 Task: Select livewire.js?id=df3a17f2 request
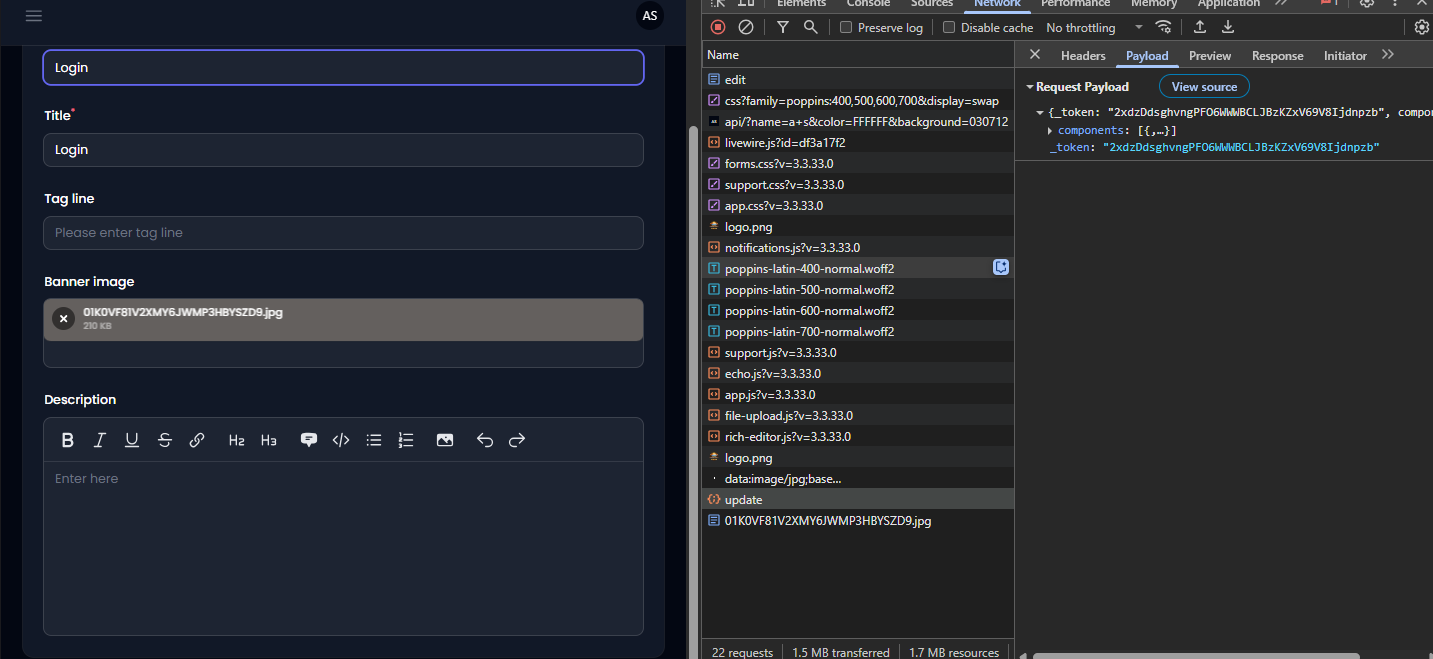pyautogui.click(x=858, y=143)
